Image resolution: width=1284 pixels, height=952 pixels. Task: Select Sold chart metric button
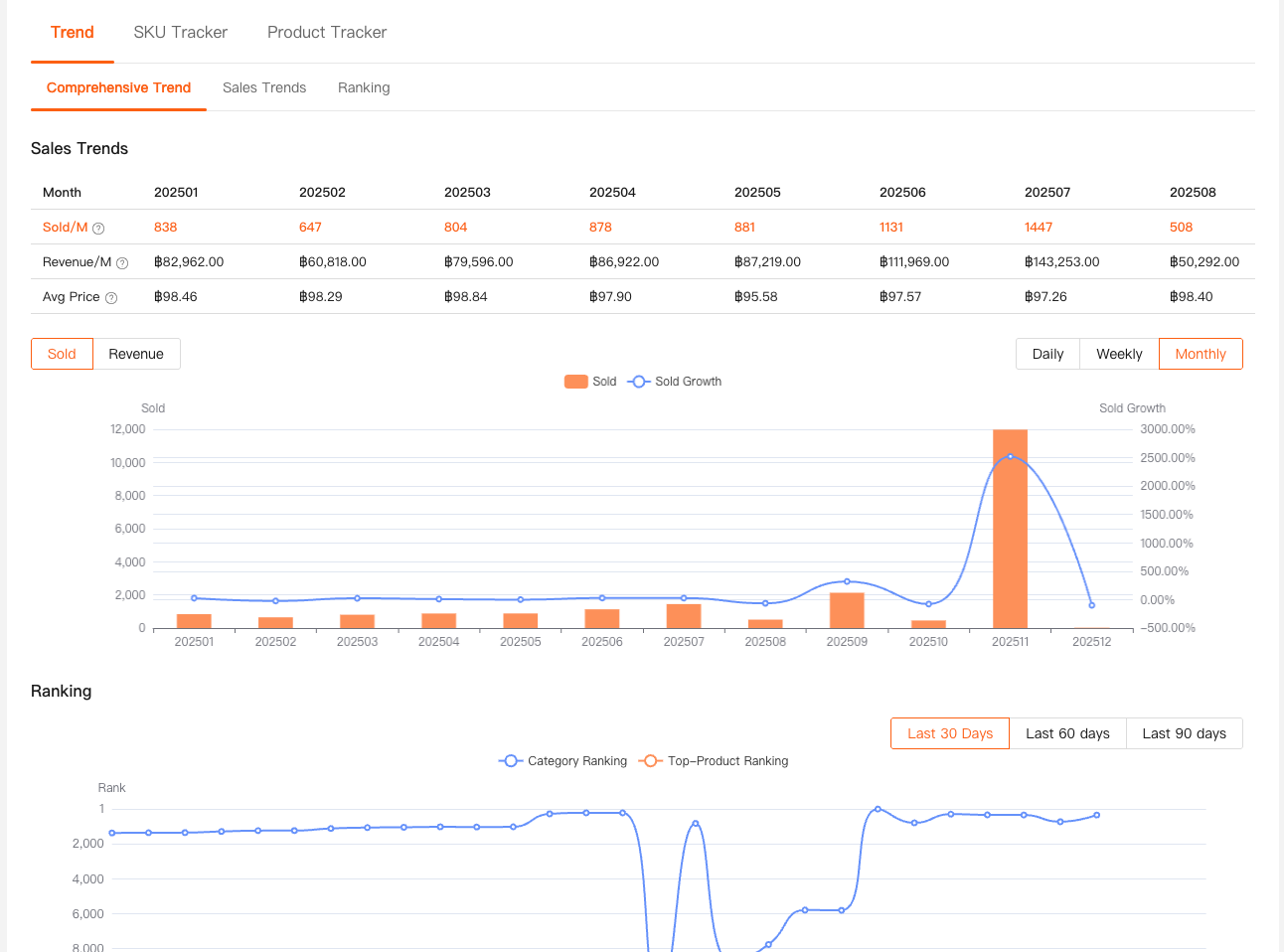[62, 354]
